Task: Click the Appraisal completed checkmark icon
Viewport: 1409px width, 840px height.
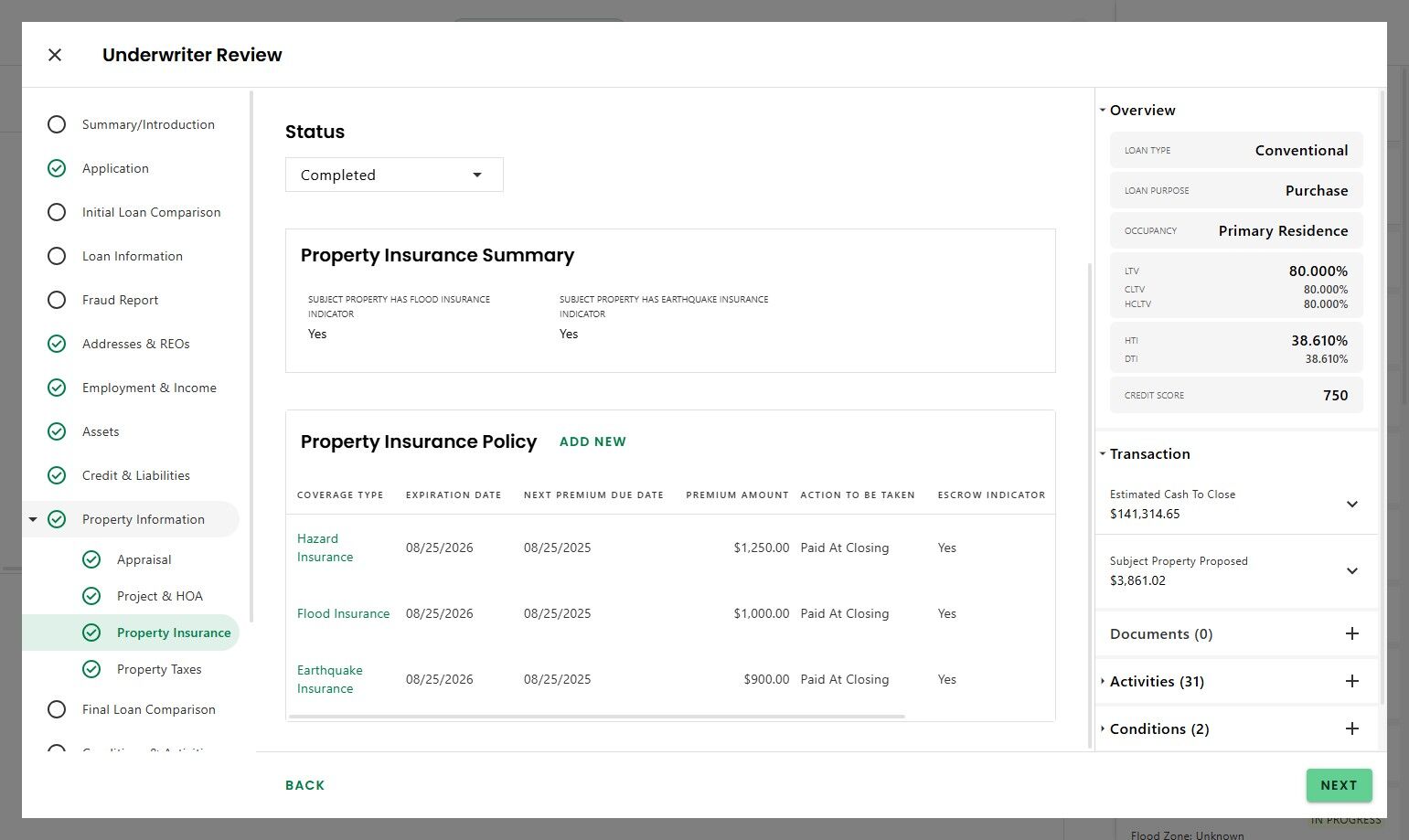Action: point(91,559)
